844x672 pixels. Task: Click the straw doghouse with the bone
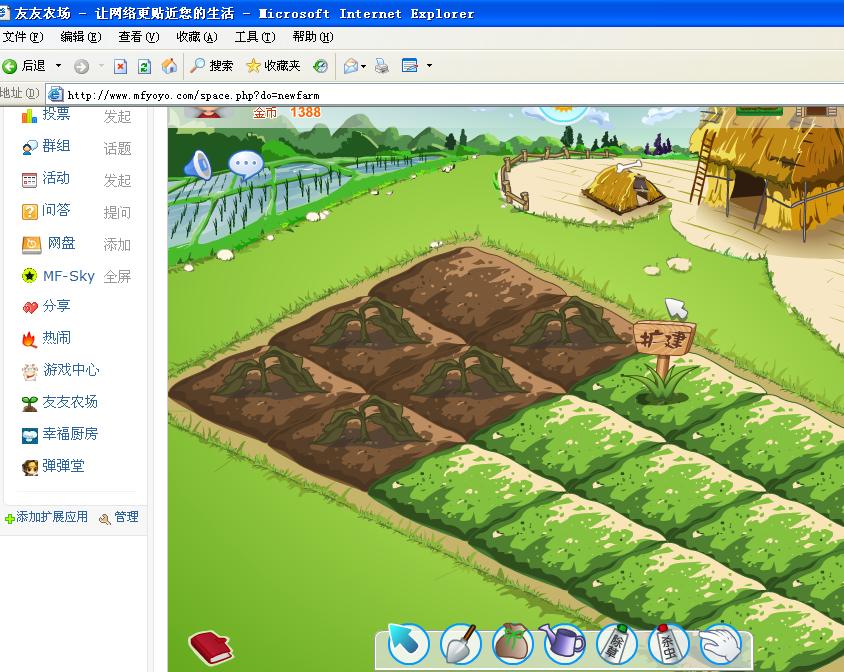point(624,187)
